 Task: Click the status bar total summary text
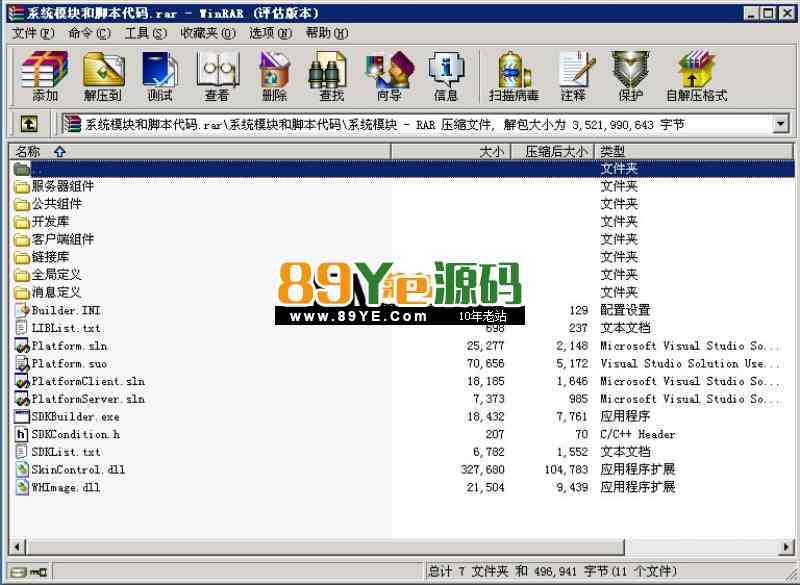click(552, 572)
